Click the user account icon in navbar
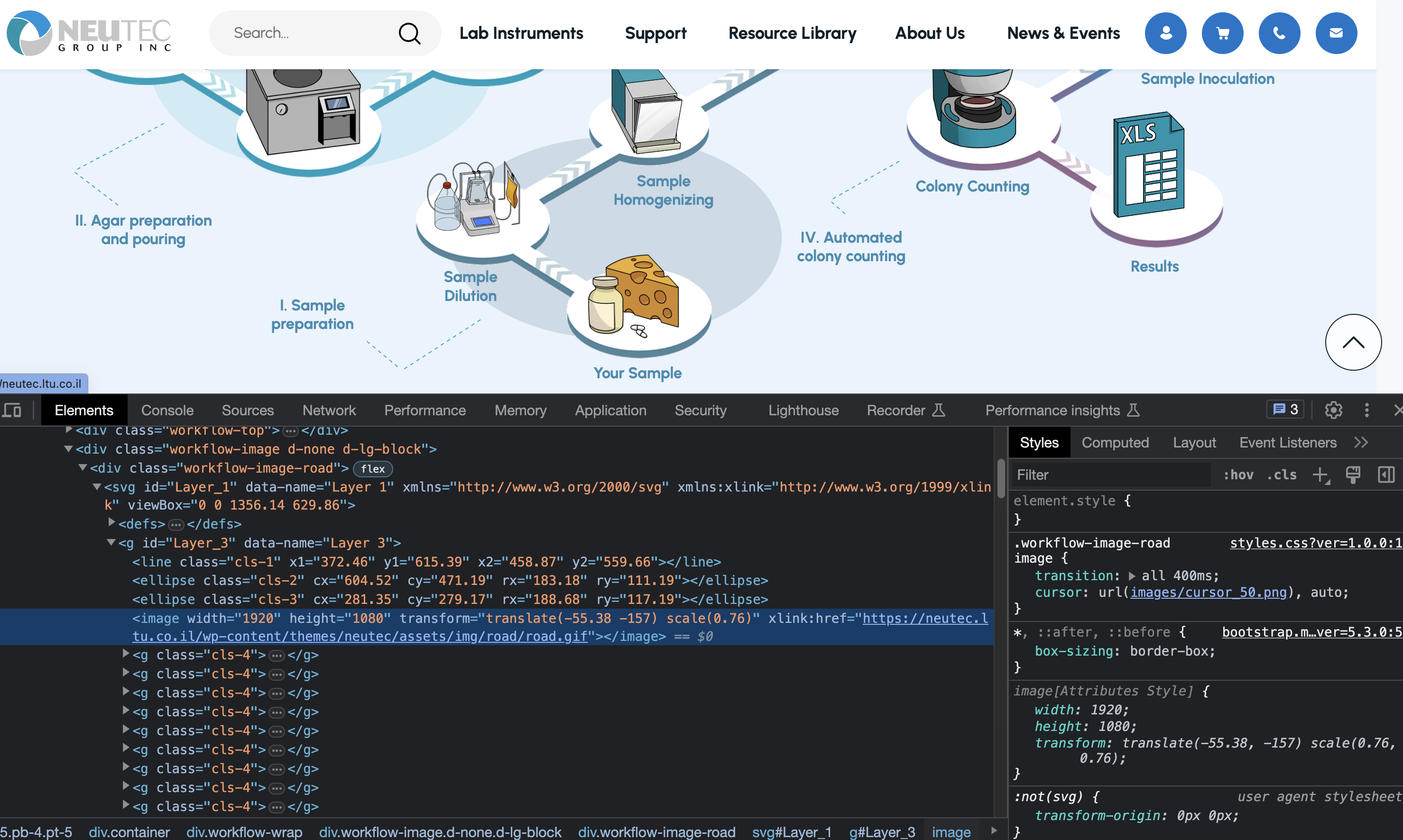 pos(1165,32)
